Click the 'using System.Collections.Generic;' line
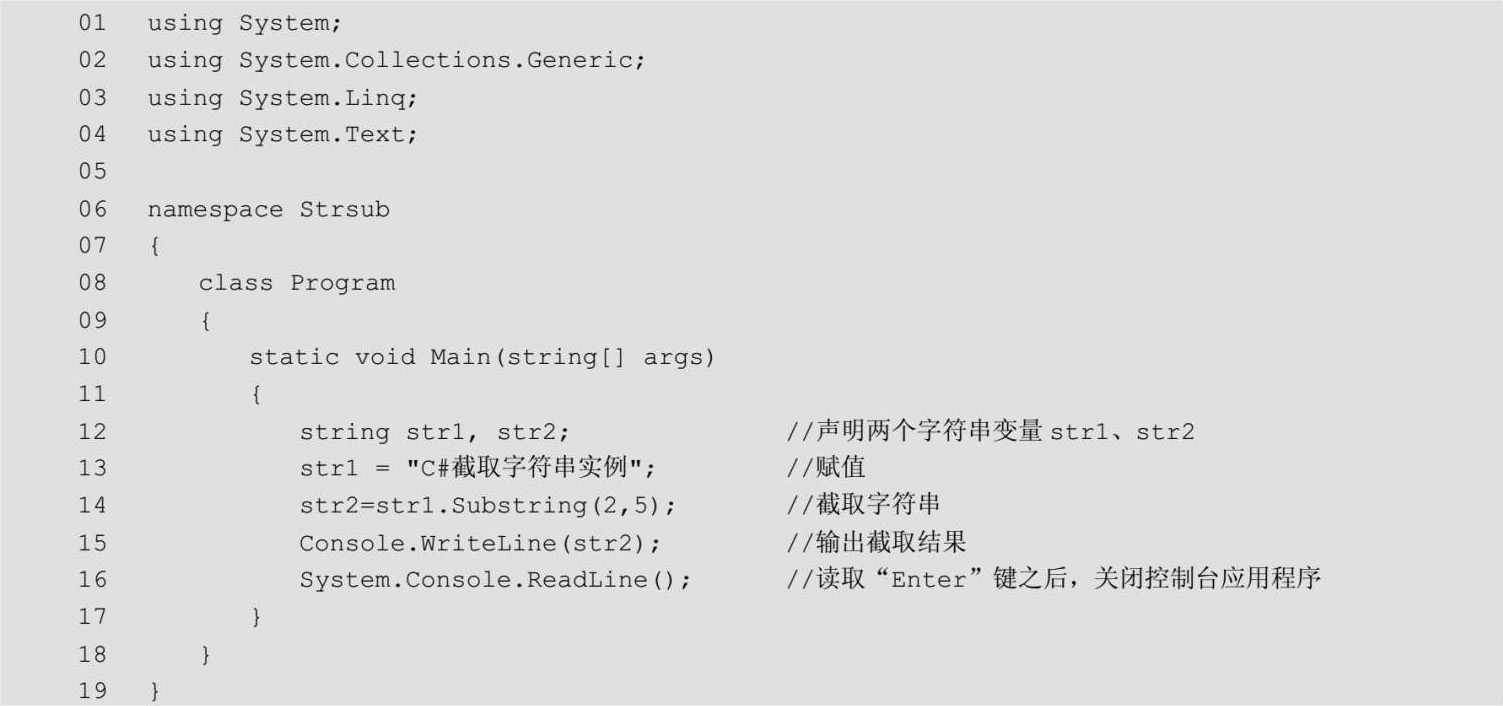 click(396, 60)
